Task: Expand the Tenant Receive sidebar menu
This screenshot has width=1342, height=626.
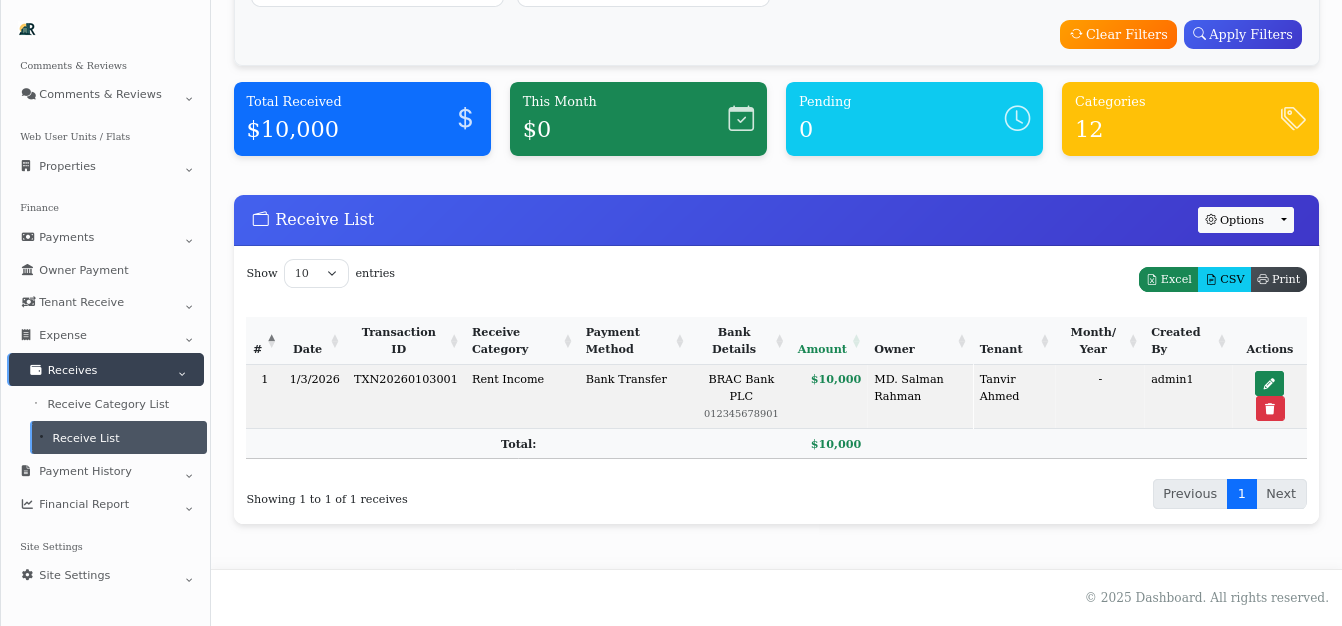Action: [x=82, y=302]
